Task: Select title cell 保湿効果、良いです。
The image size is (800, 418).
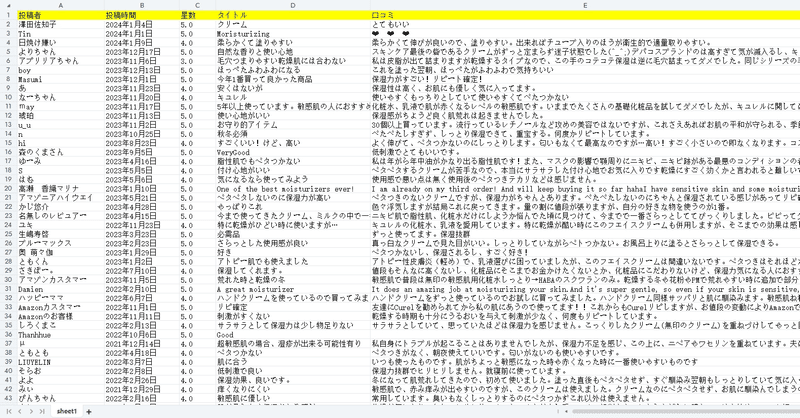Action: (x=293, y=380)
